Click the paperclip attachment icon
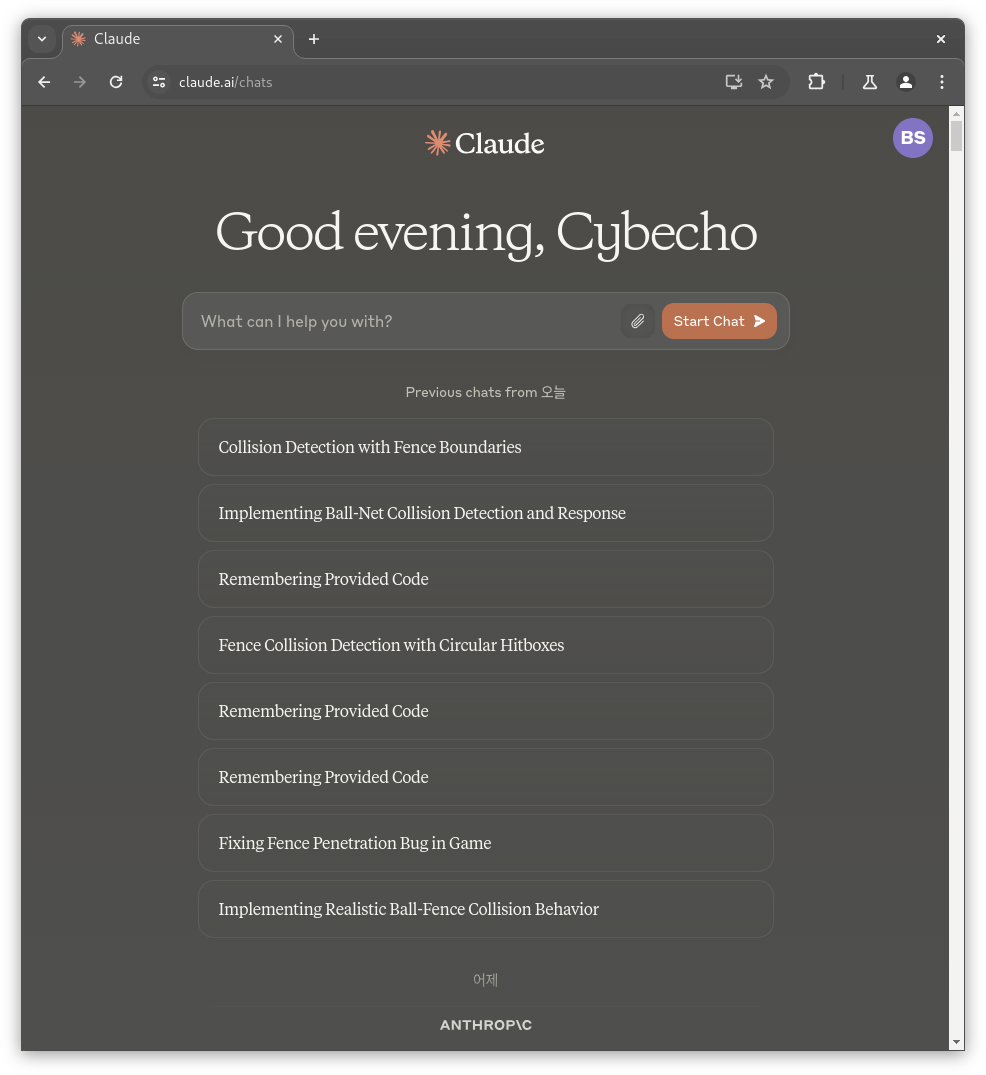Image resolution: width=986 pixels, height=1075 pixels. [x=637, y=321]
